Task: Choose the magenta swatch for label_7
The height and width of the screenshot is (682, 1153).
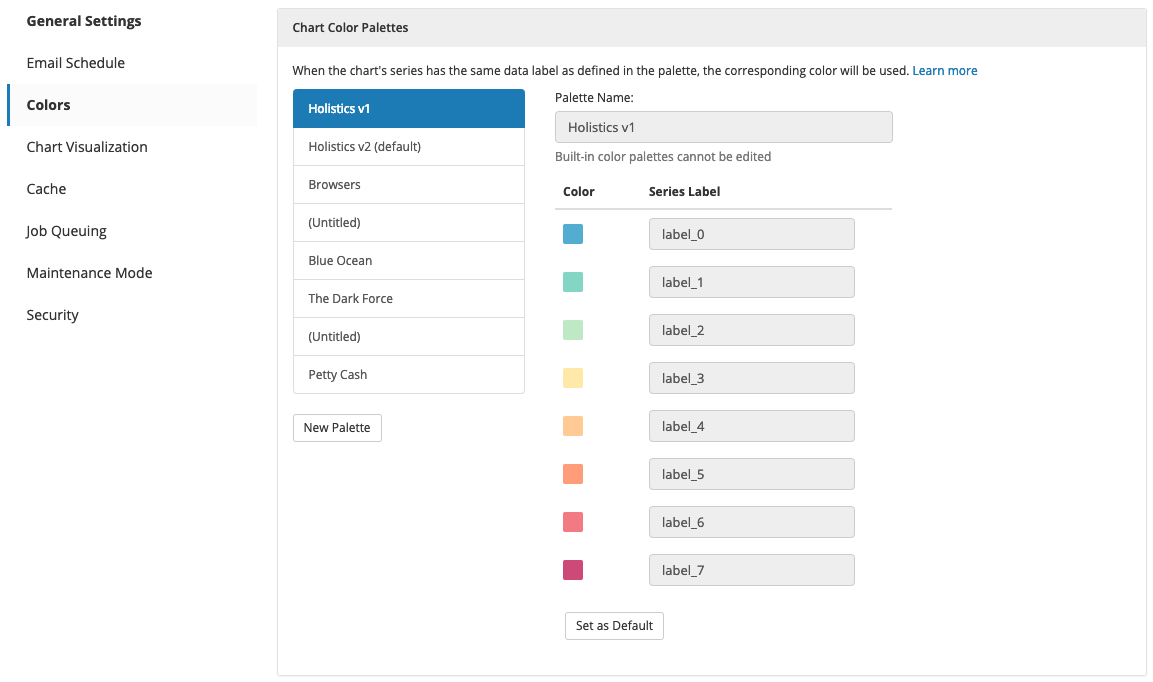Action: [573, 570]
